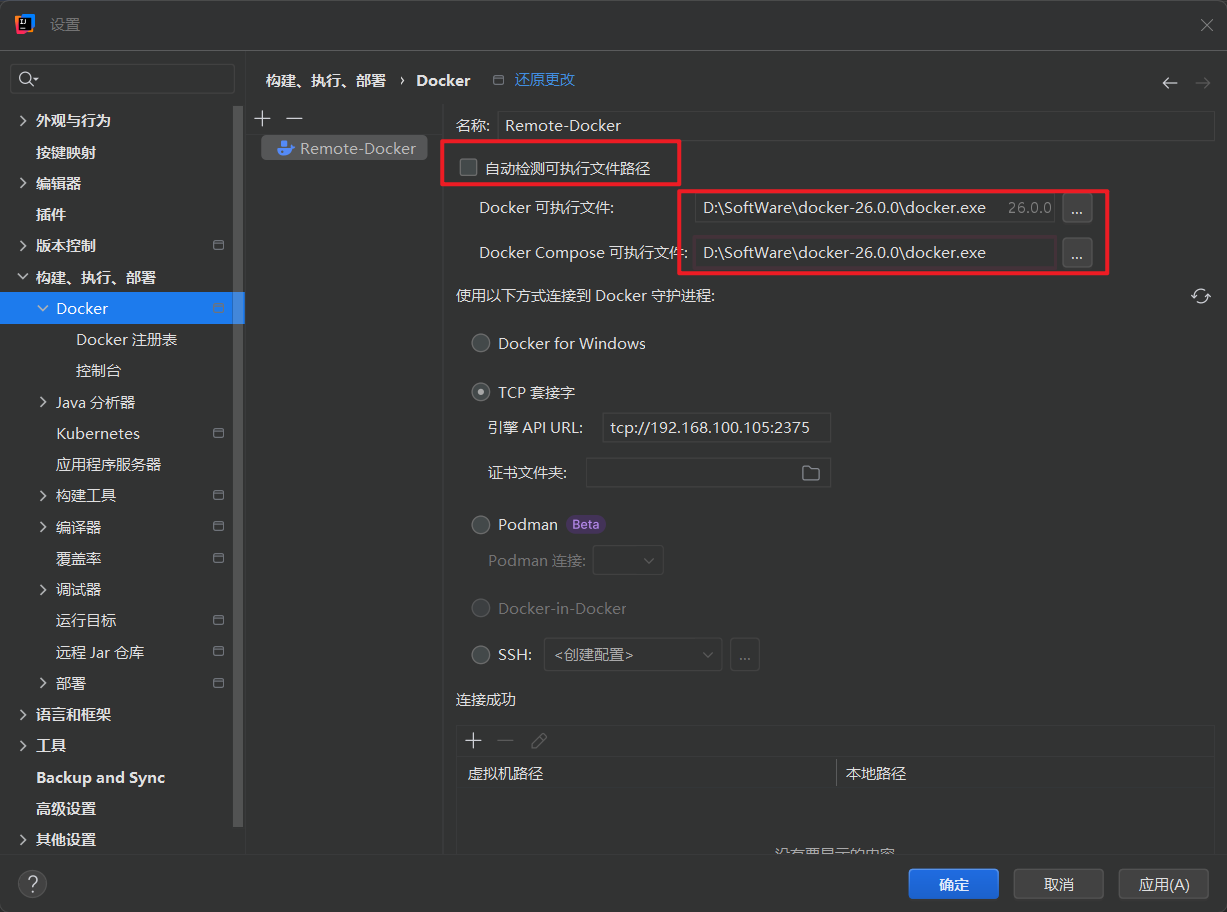Click 取消 button
This screenshot has height=912, width=1227.
pyautogui.click(x=1058, y=884)
